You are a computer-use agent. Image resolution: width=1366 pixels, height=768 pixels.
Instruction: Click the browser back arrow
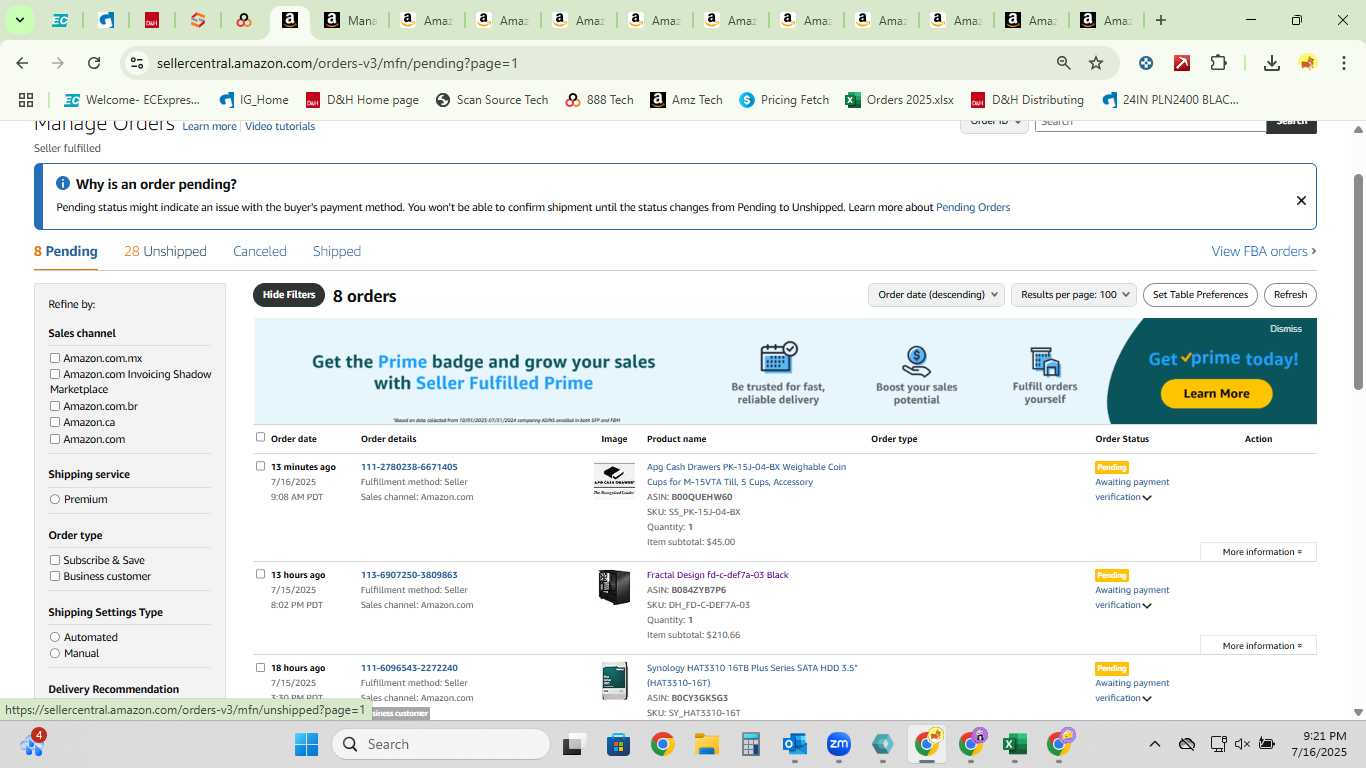22,63
